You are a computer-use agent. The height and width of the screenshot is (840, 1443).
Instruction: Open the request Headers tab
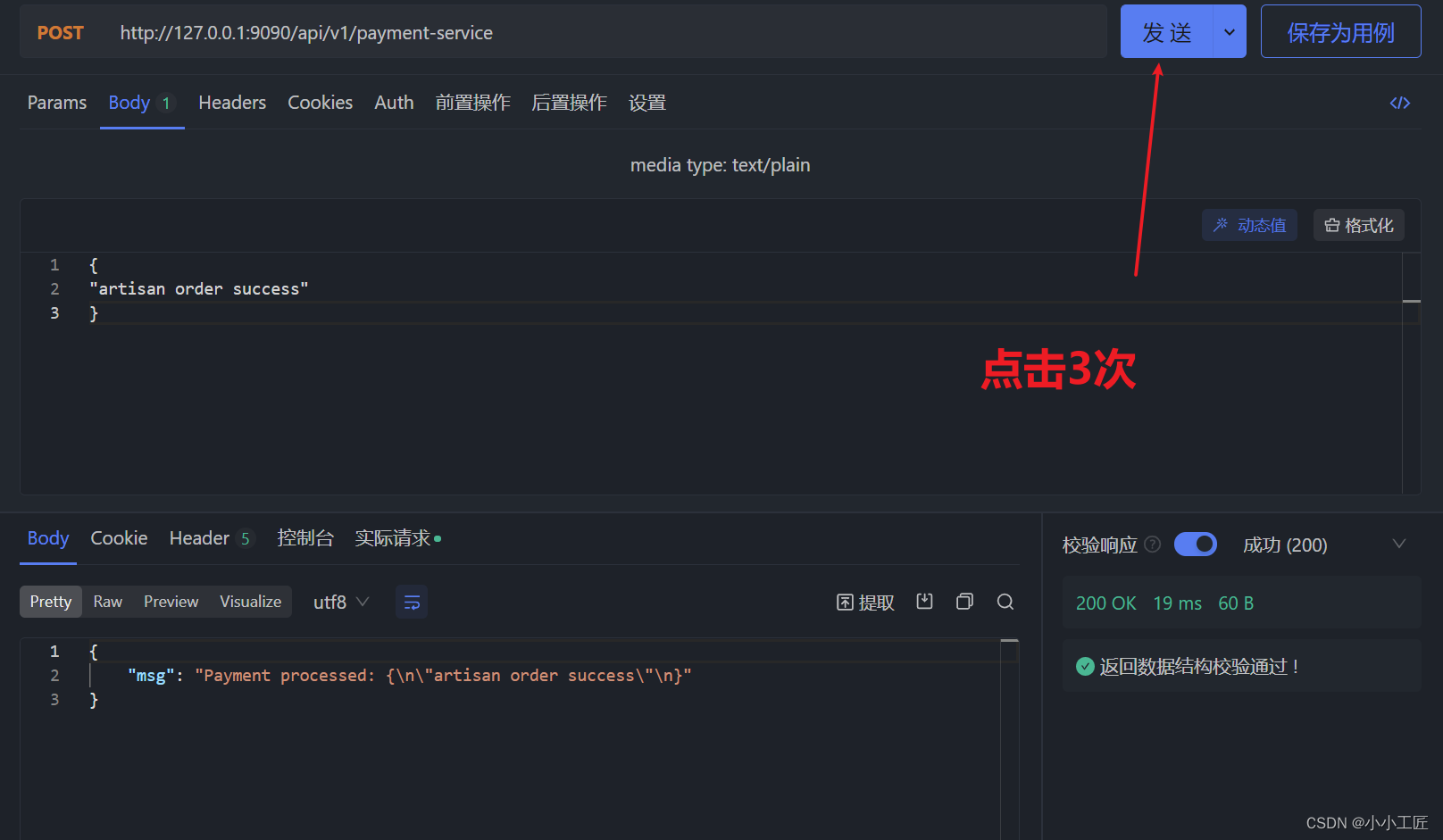(x=232, y=103)
